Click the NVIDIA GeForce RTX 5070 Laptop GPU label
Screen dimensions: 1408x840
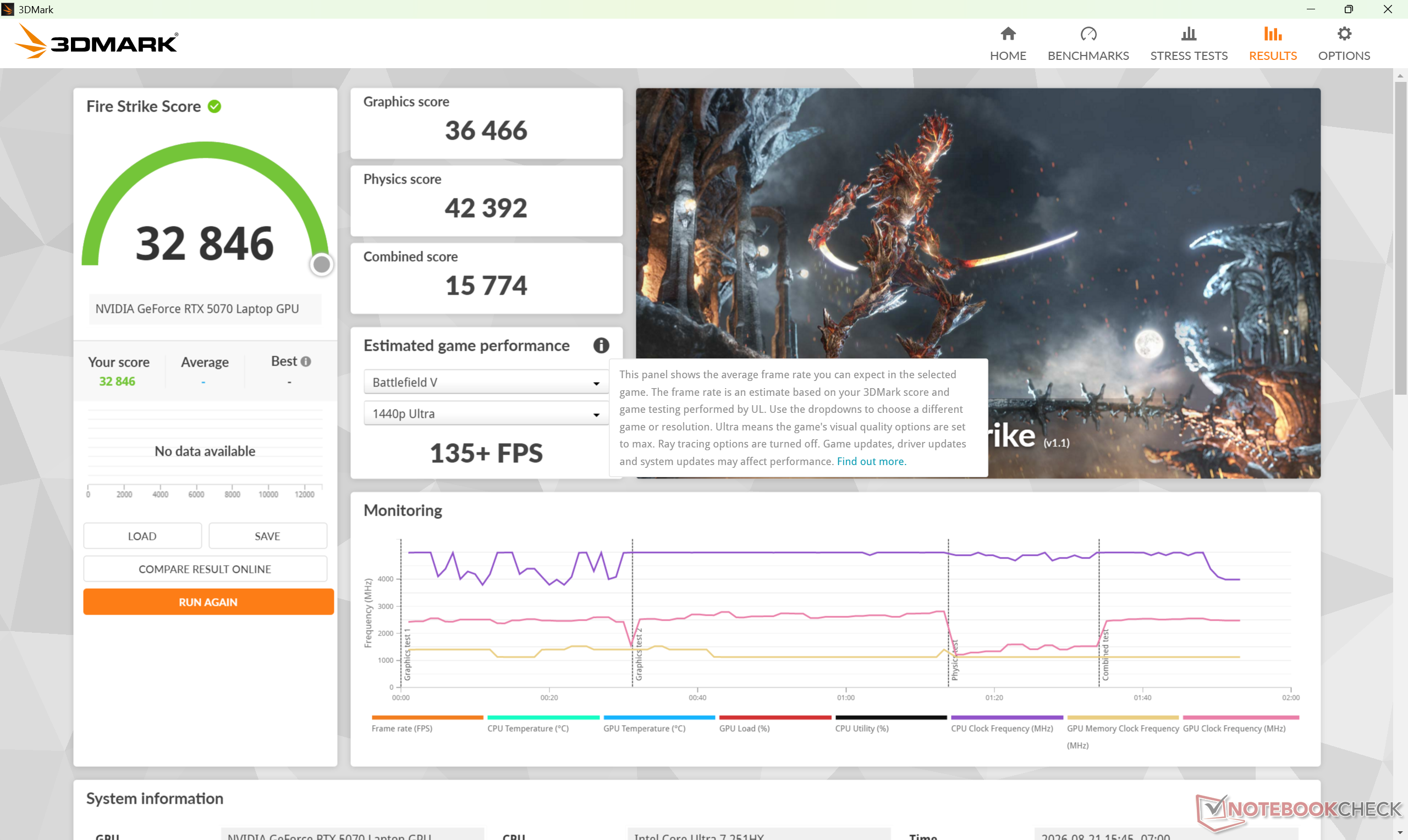coord(197,309)
